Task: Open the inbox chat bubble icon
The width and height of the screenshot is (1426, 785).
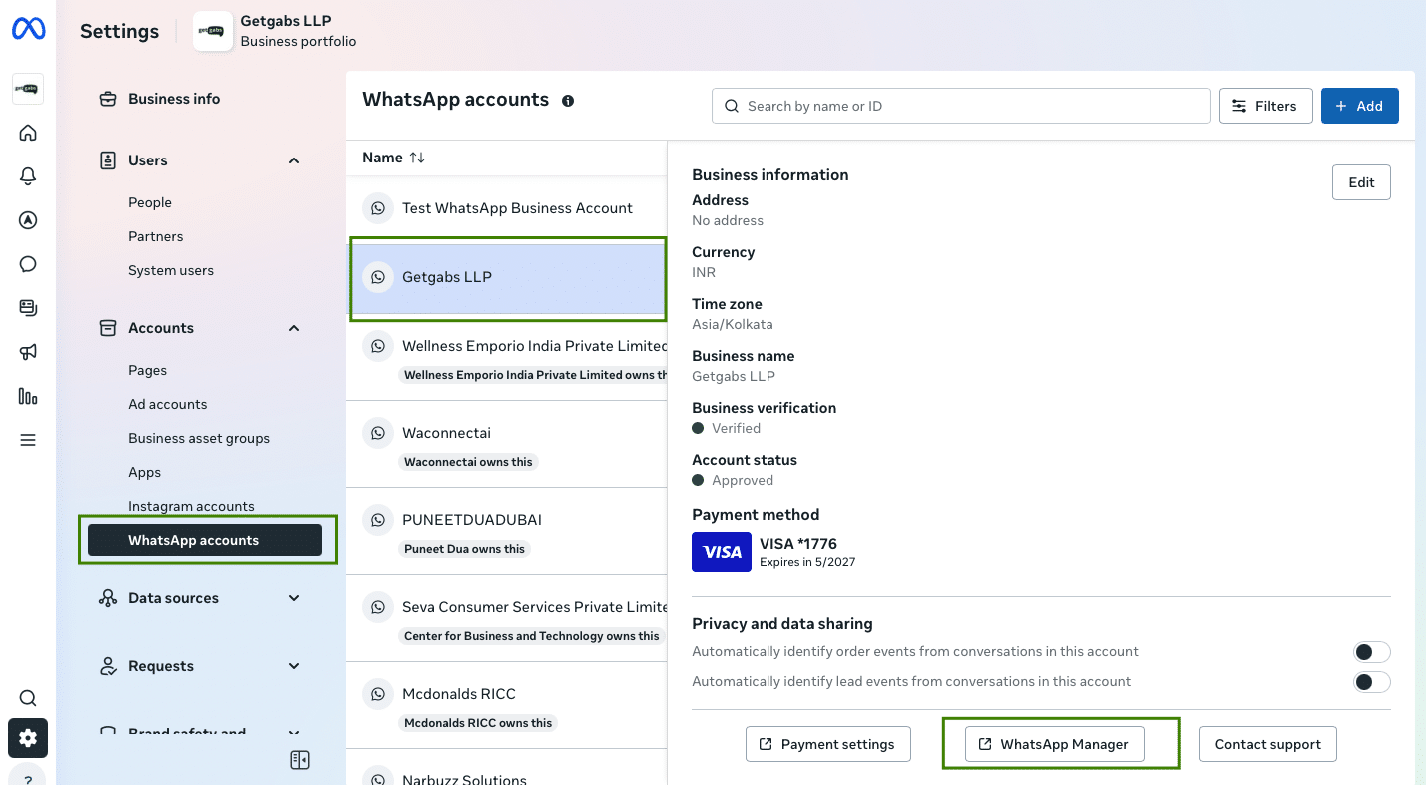Action: pyautogui.click(x=28, y=264)
